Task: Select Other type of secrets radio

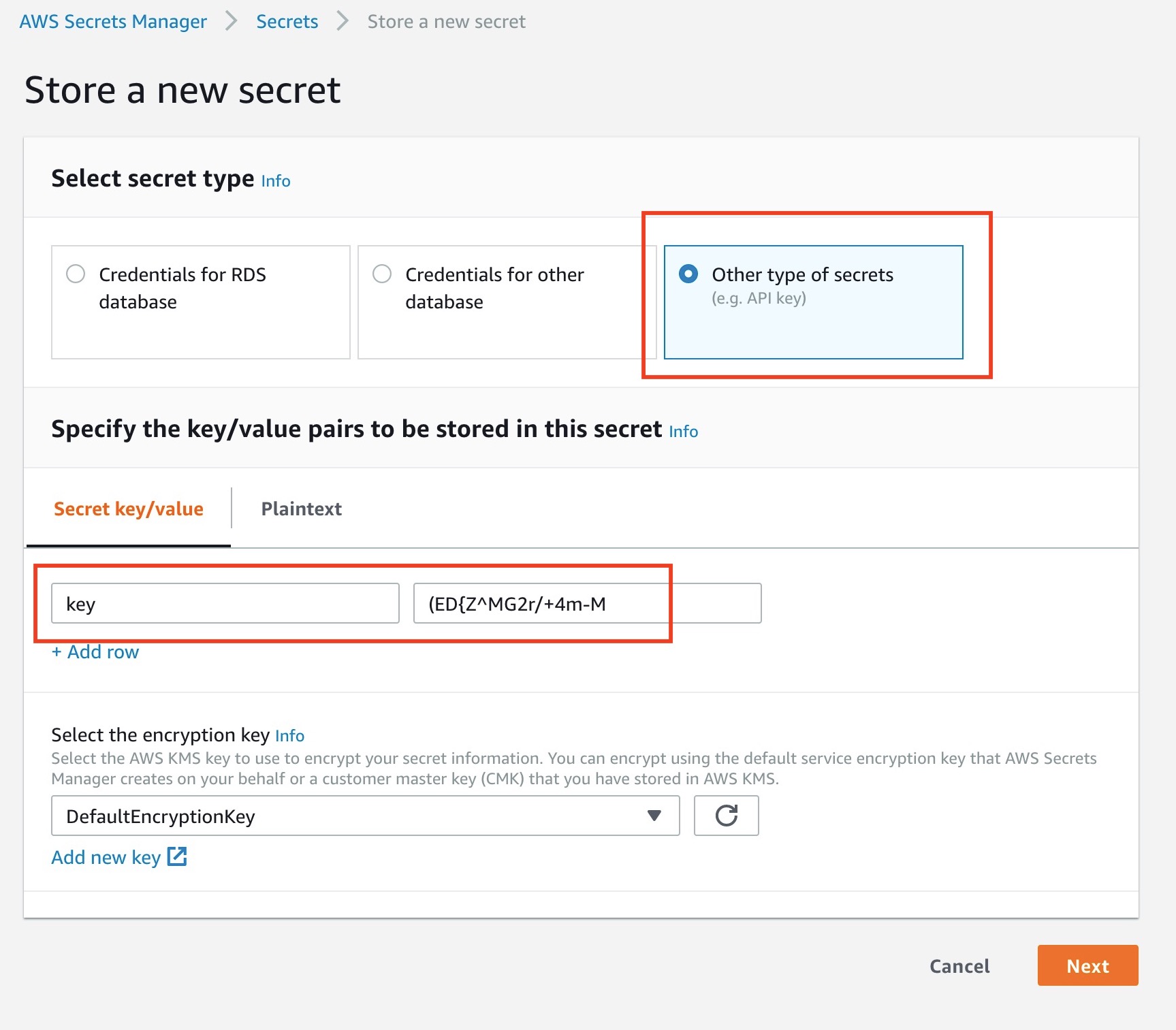Action: tap(688, 274)
